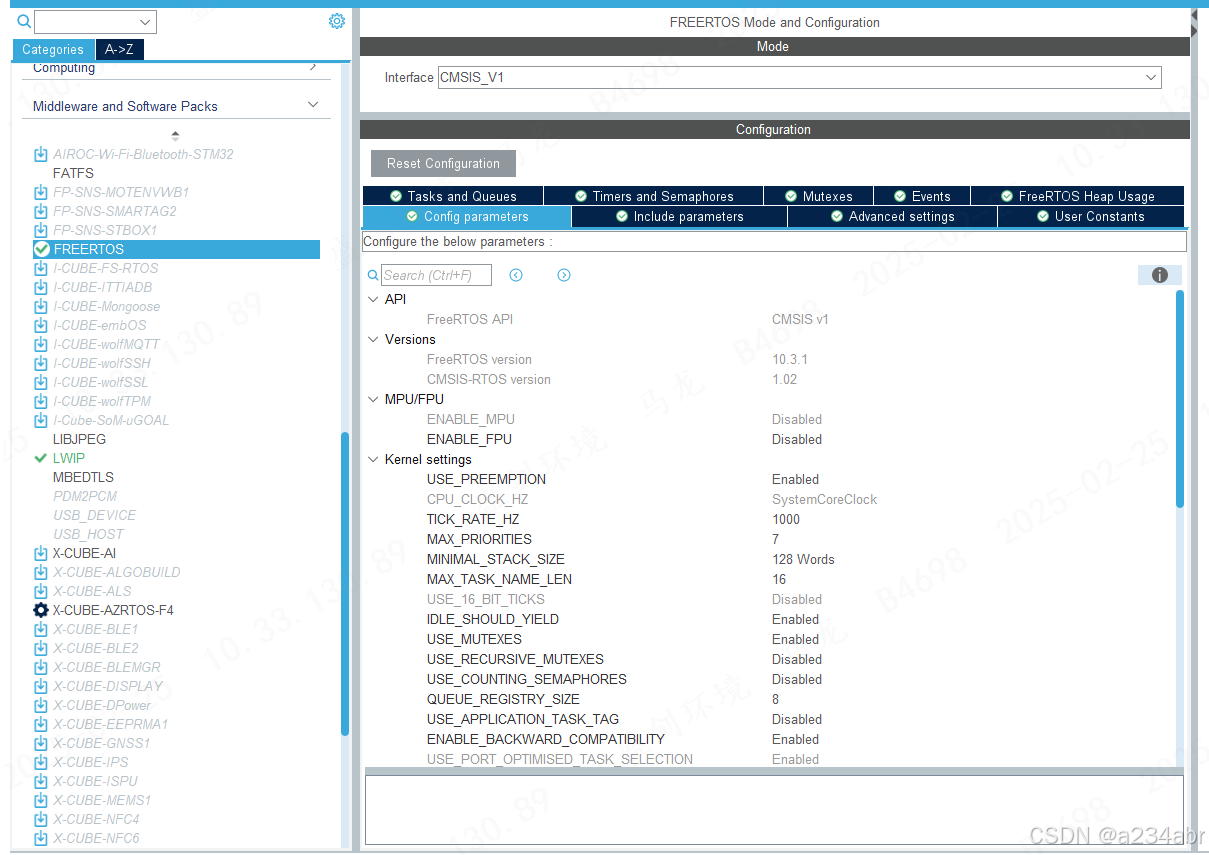Image resolution: width=1209 pixels, height=855 pixels.
Task: Click the Reset Configuration button
Action: [x=443, y=163]
